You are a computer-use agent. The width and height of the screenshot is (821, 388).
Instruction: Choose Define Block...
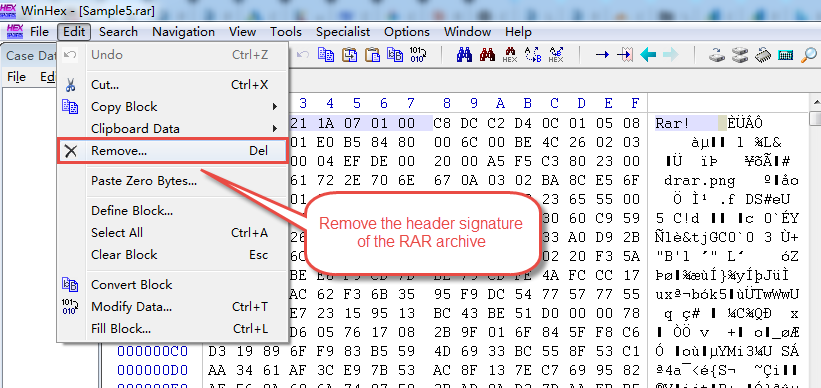pyautogui.click(x=172, y=211)
